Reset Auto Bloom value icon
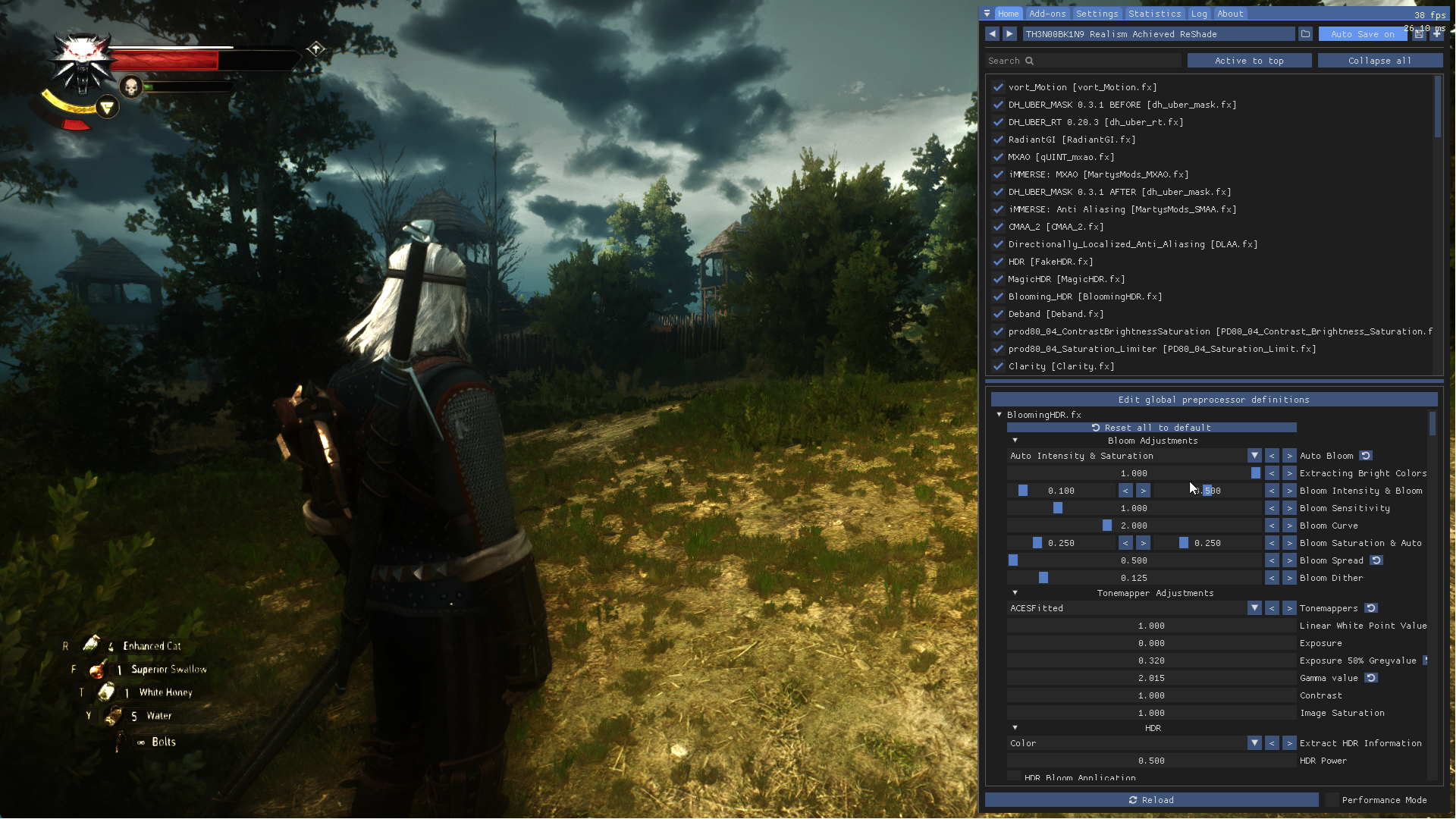Screen dimensions: 1456x819 coord(1366,456)
